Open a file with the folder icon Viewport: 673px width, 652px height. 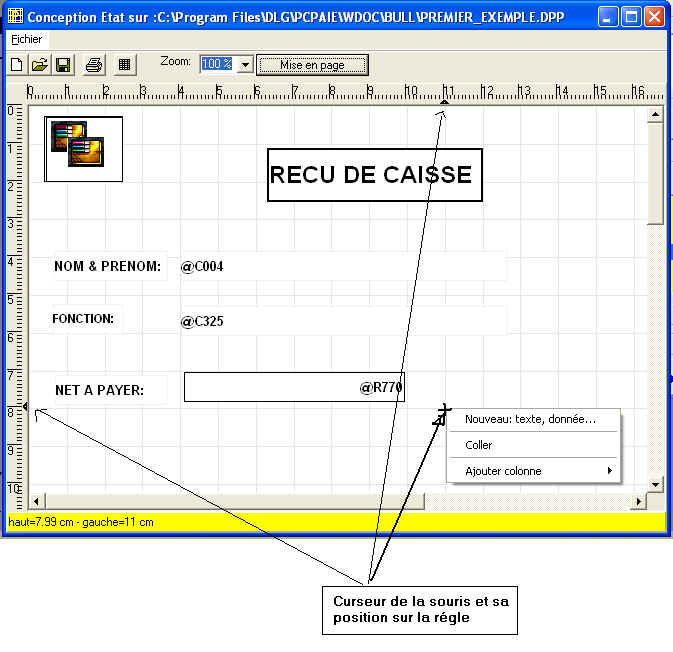pyautogui.click(x=39, y=65)
